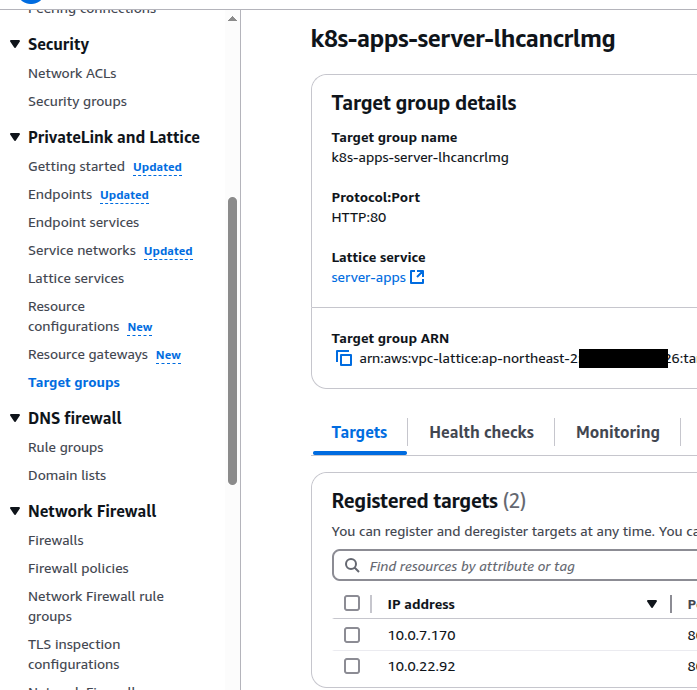Open TLS inspection configurations
This screenshot has height=690, width=697.
(74, 654)
